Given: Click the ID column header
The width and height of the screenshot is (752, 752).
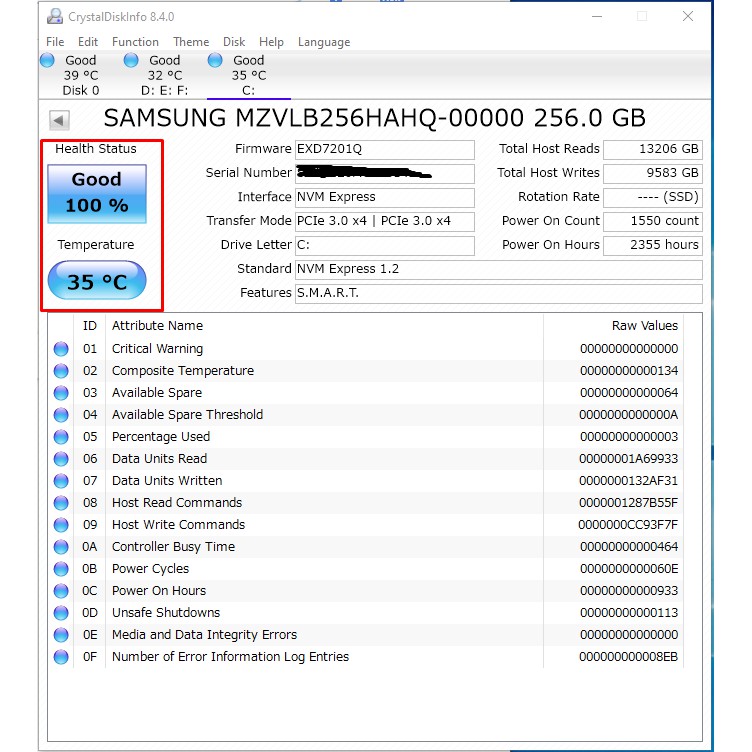Looking at the screenshot, I should (x=90, y=326).
